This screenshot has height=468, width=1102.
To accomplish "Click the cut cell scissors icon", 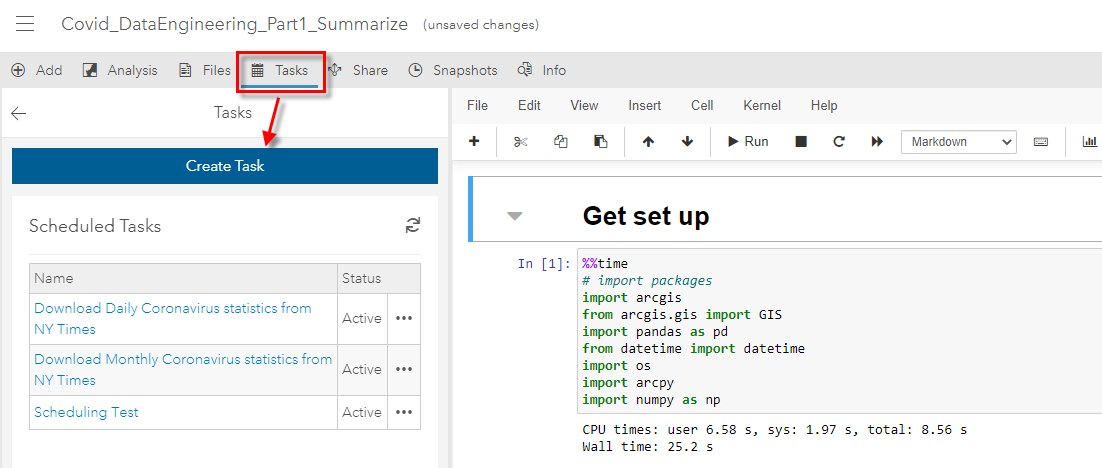I will [x=520, y=142].
